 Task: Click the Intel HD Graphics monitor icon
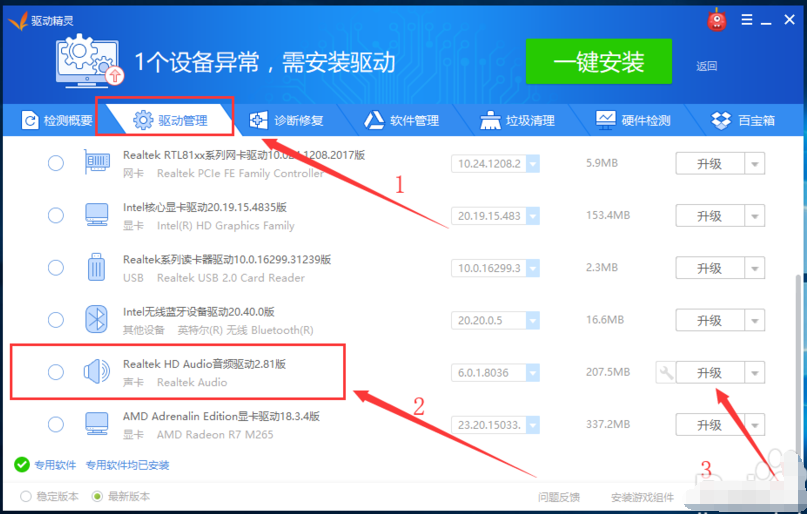point(96,215)
